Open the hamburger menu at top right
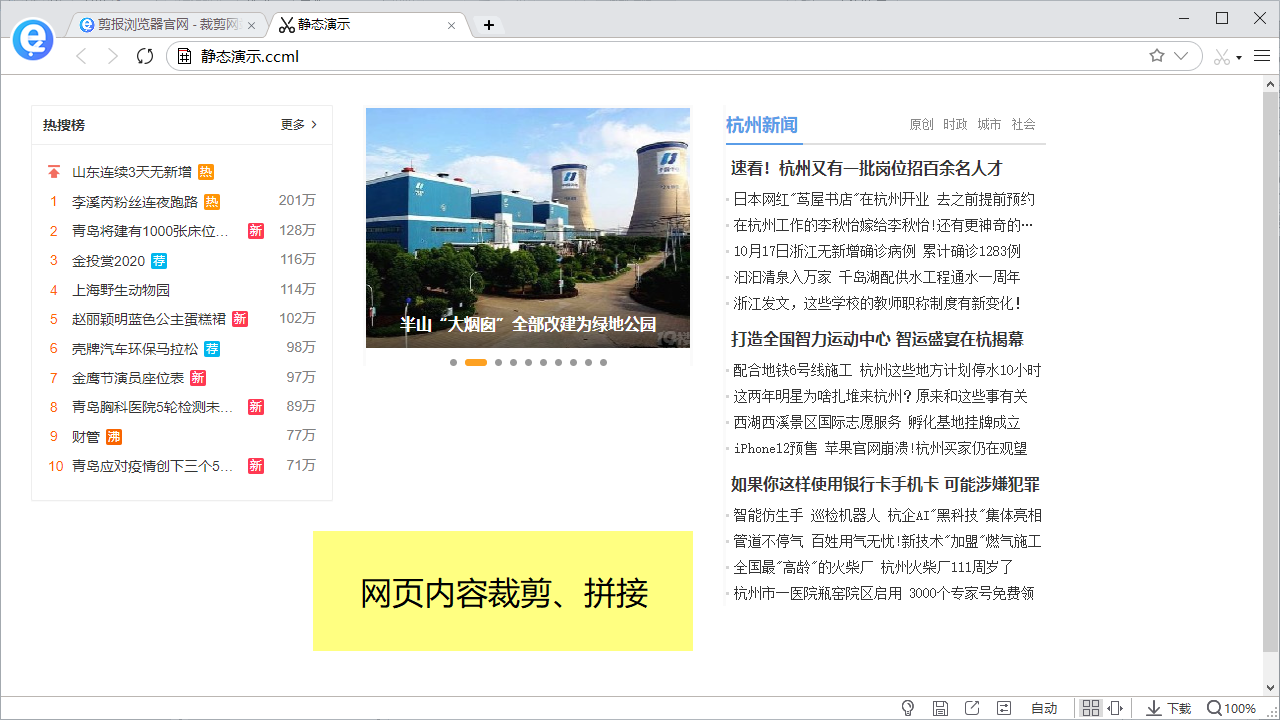Image resolution: width=1280 pixels, height=720 pixels. click(1262, 56)
